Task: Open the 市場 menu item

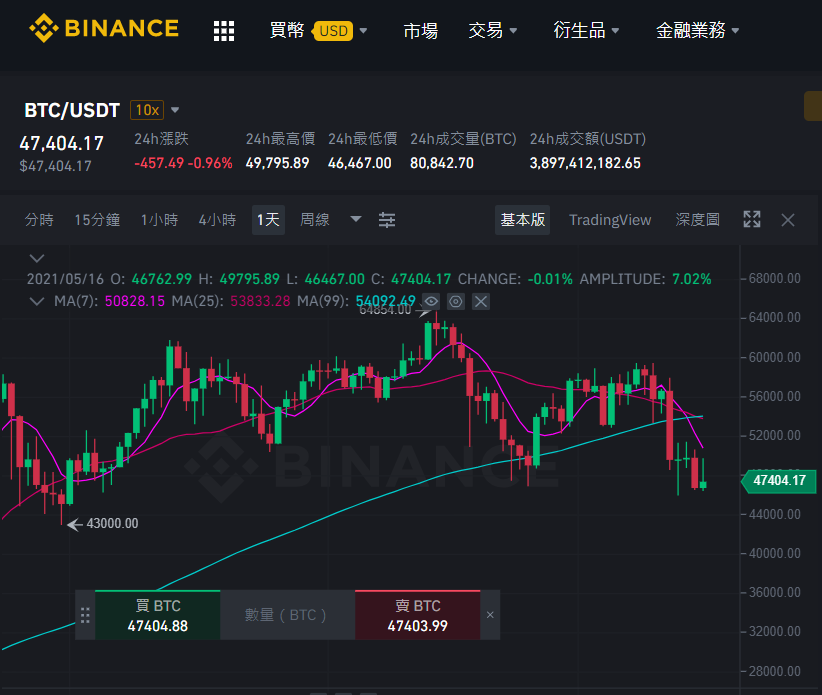Action: pyautogui.click(x=420, y=30)
